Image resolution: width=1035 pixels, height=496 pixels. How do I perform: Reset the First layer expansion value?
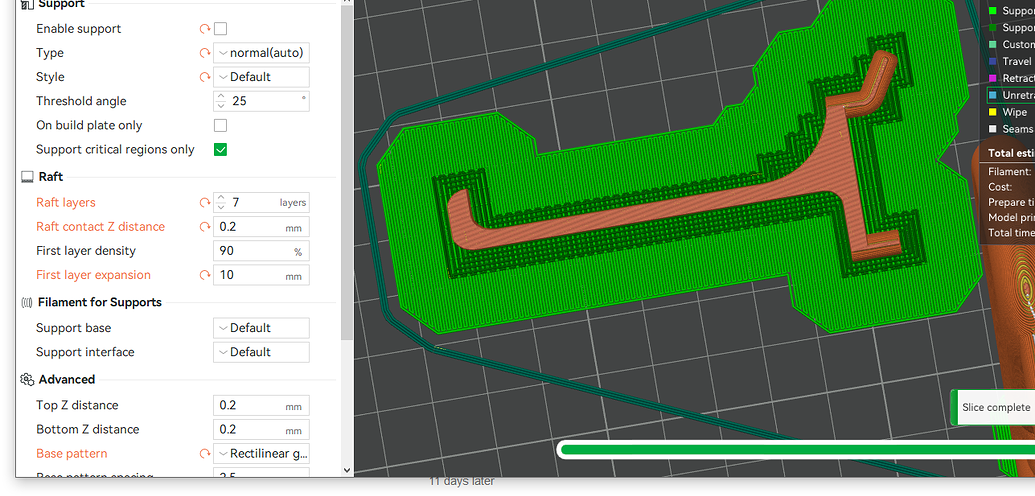tap(205, 275)
